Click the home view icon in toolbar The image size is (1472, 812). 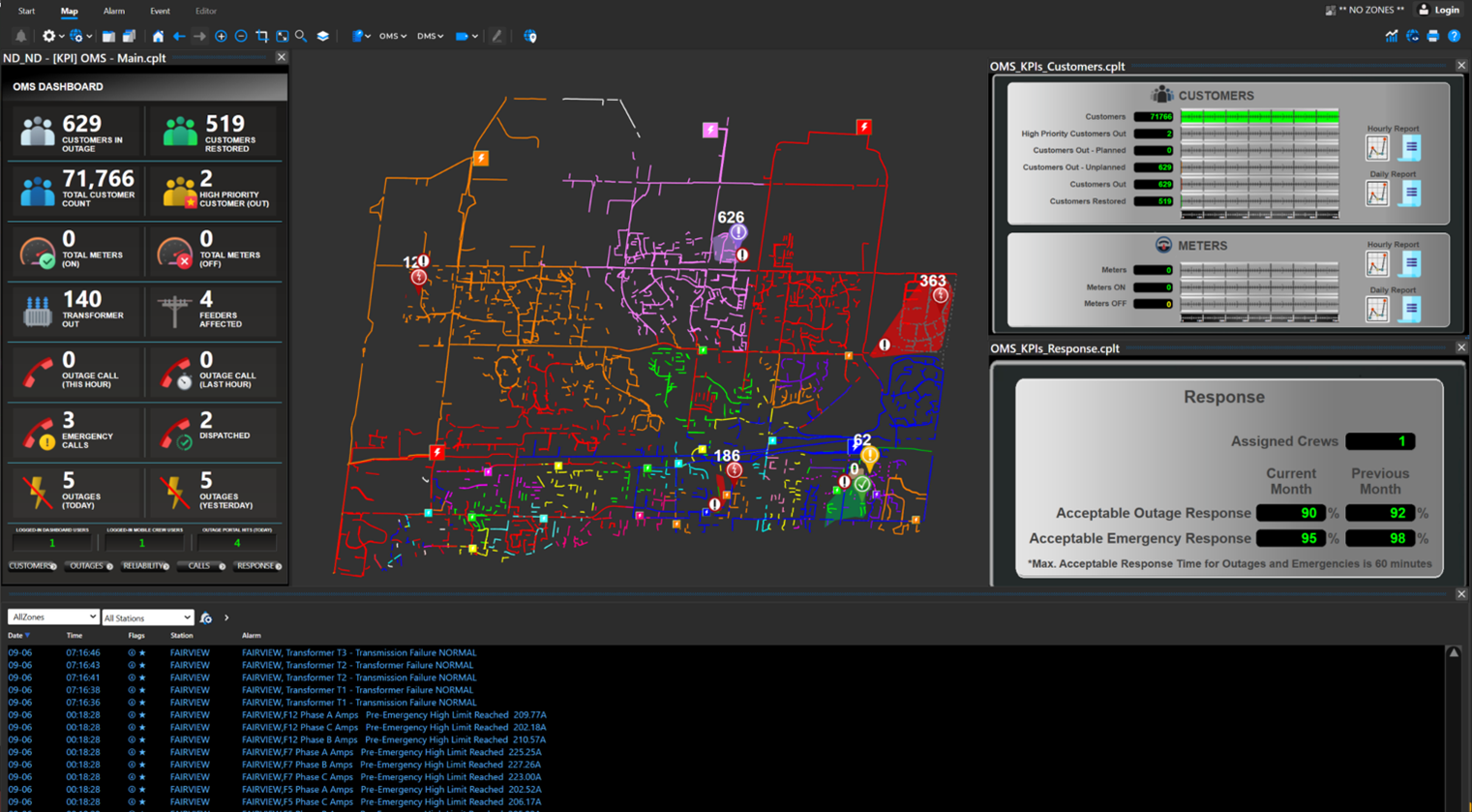click(158, 37)
